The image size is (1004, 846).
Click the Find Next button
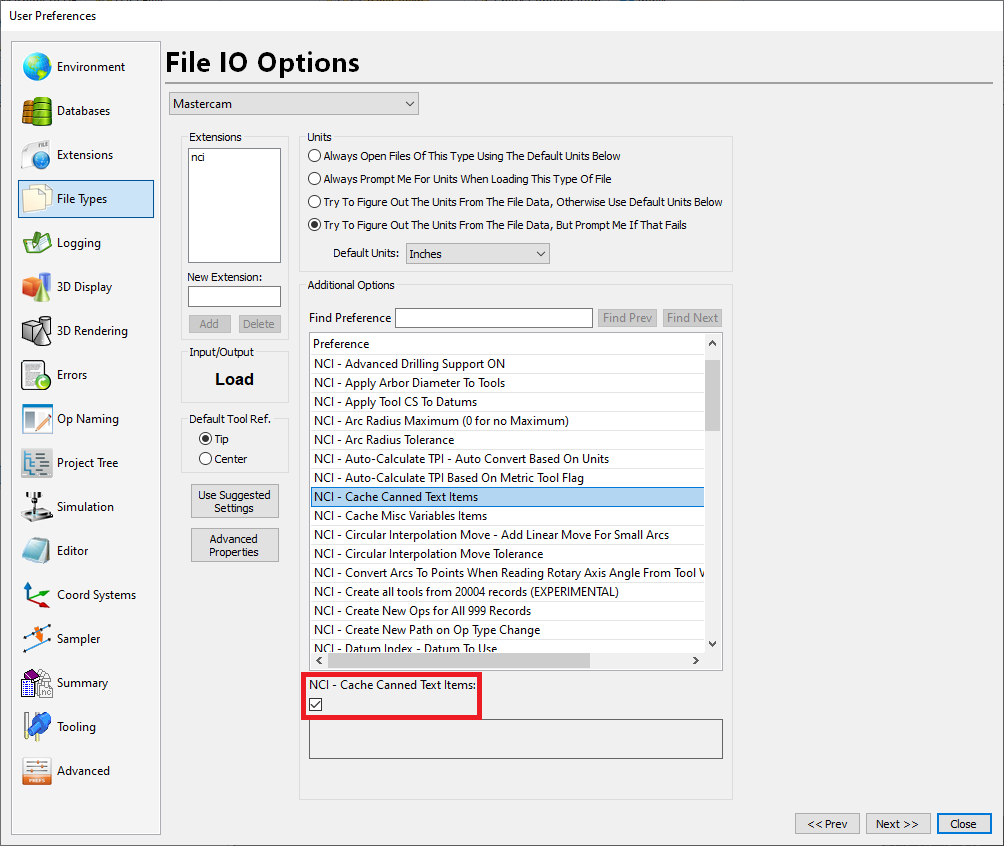pyautogui.click(x=692, y=318)
